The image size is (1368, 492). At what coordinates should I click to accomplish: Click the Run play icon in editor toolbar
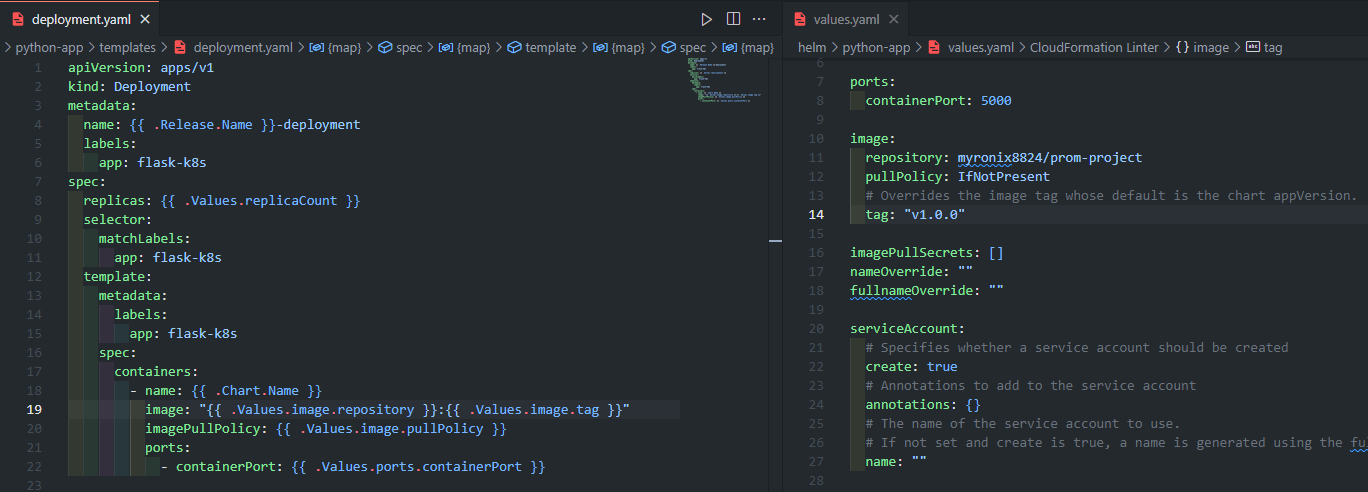[x=707, y=19]
